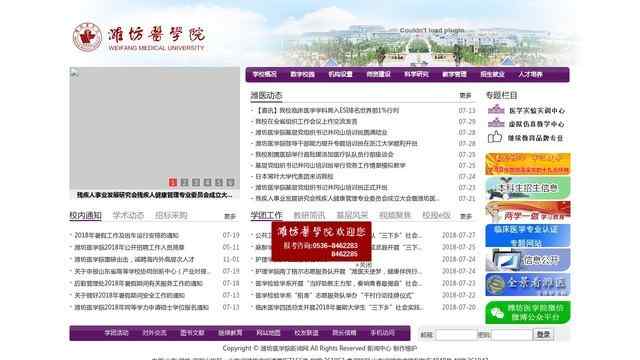The height and width of the screenshot is (360, 640).
Task: Open the blue 临床医学专业认证 banner
Action: [528, 236]
